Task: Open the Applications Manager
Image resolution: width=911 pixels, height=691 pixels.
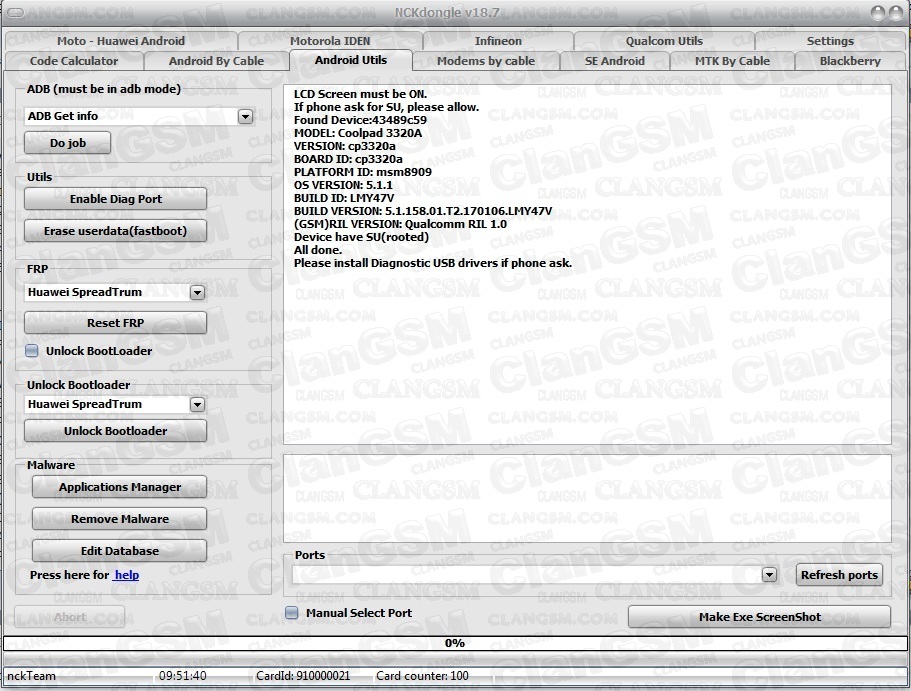Action: [x=120, y=487]
